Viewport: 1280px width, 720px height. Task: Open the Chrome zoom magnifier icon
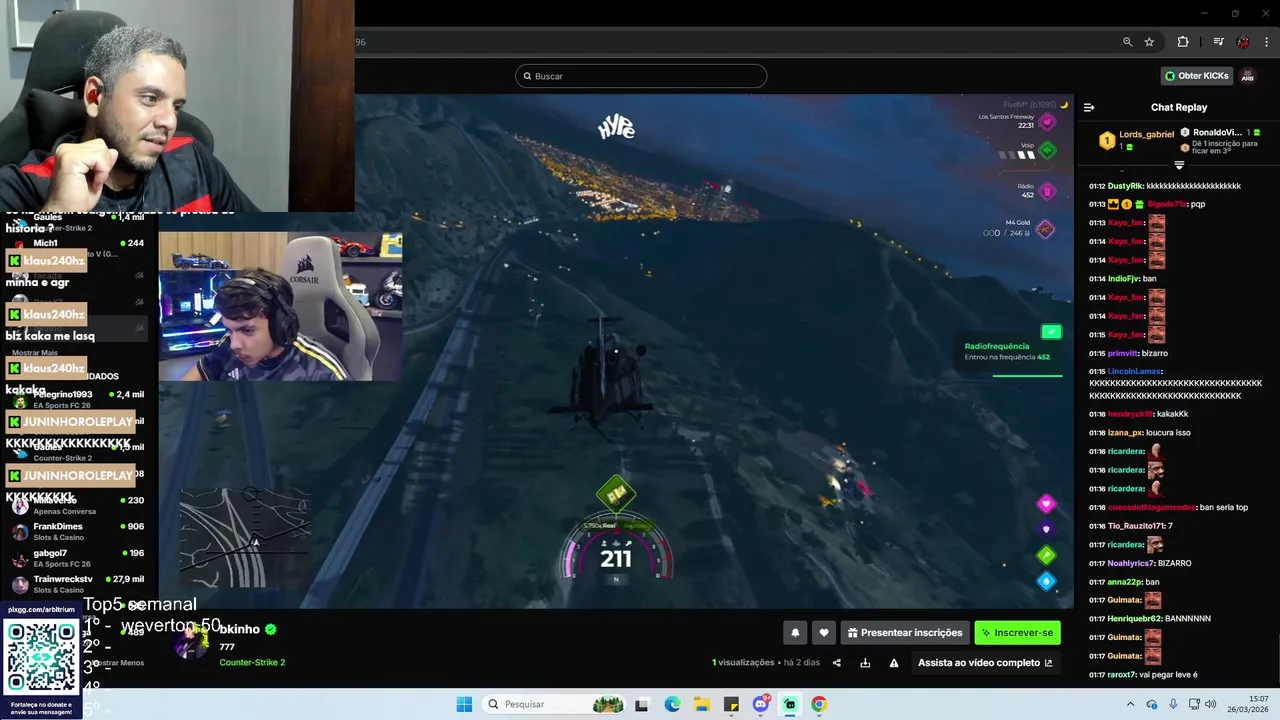click(1127, 42)
